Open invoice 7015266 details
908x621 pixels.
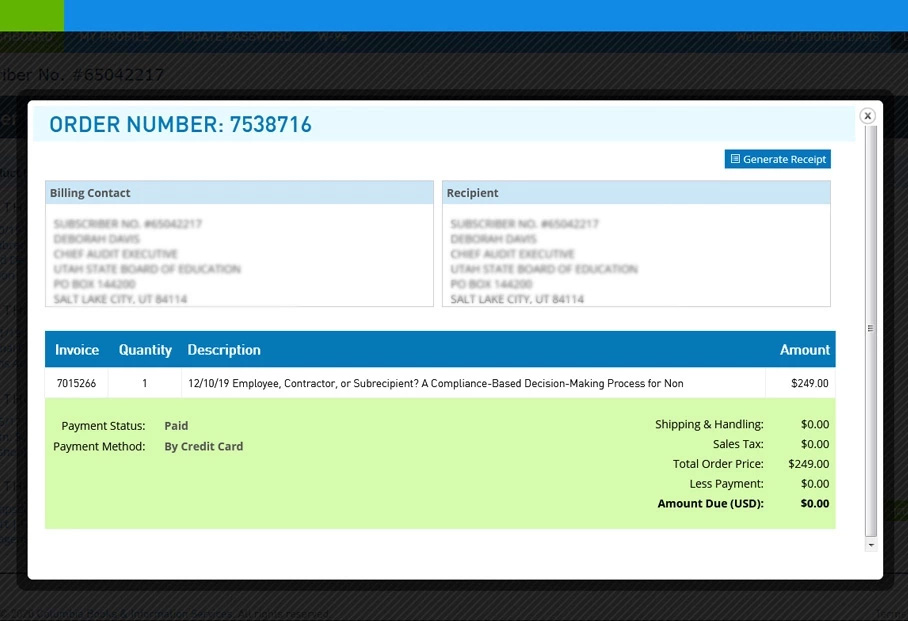tap(75, 382)
